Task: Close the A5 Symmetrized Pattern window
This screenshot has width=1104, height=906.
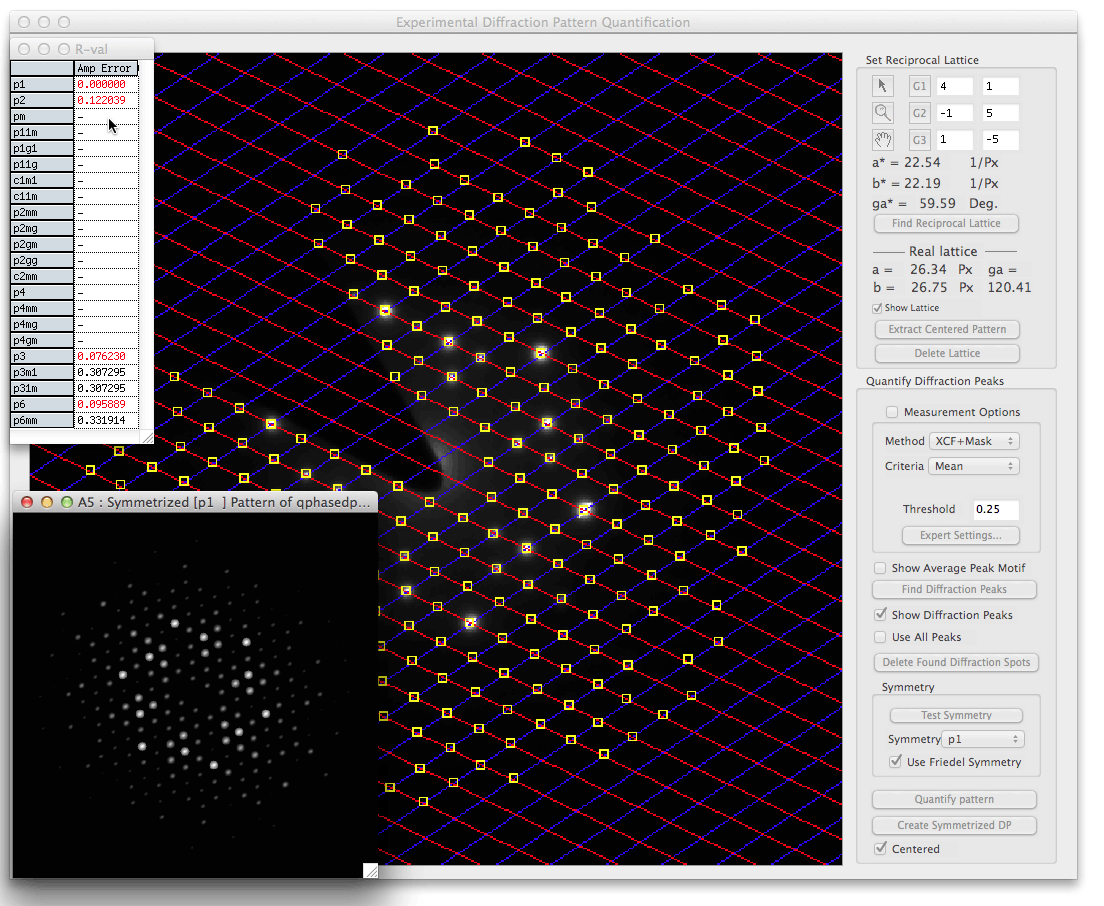Action: 27,502
